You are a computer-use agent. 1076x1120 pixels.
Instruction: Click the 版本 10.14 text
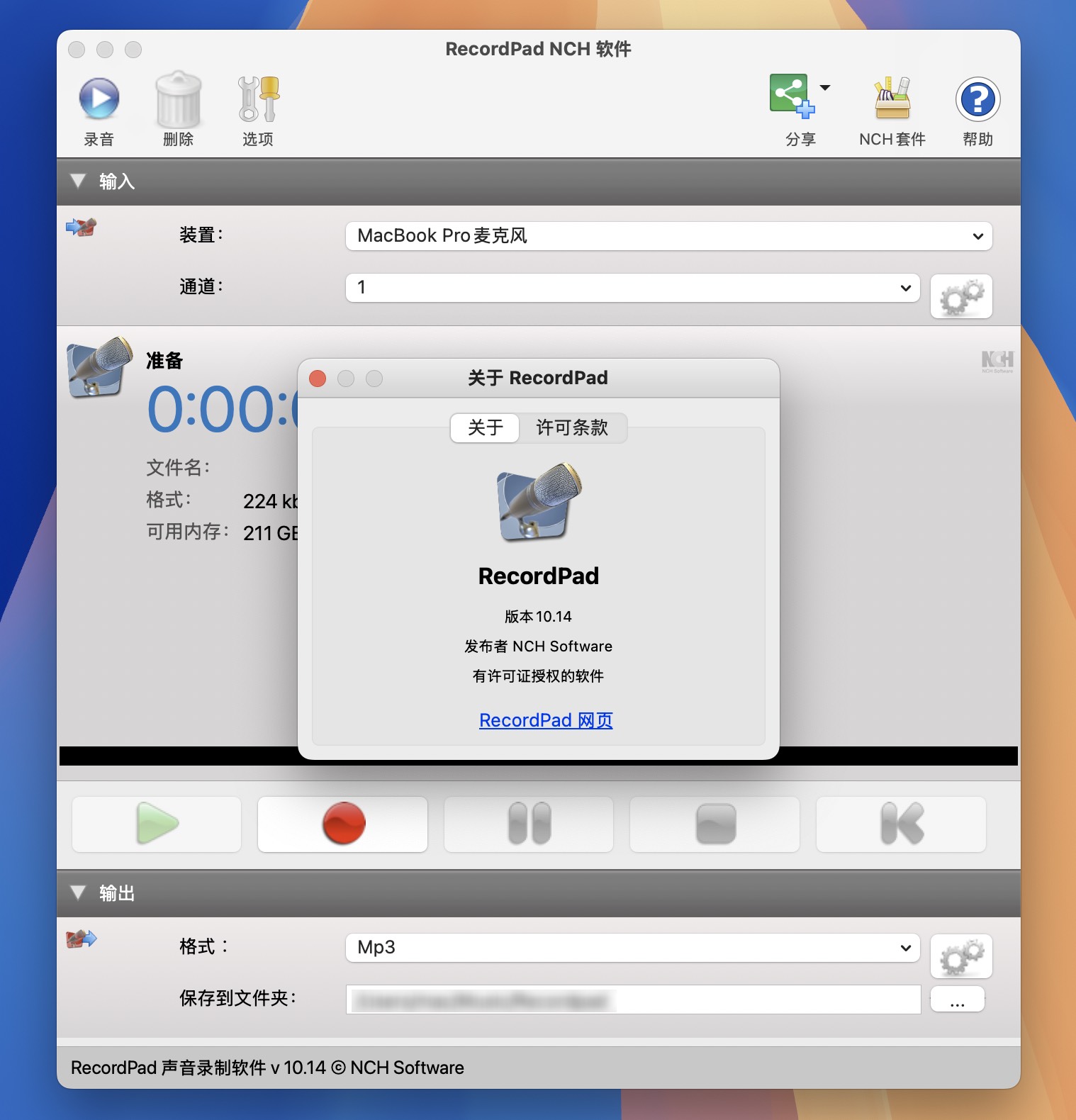click(538, 617)
